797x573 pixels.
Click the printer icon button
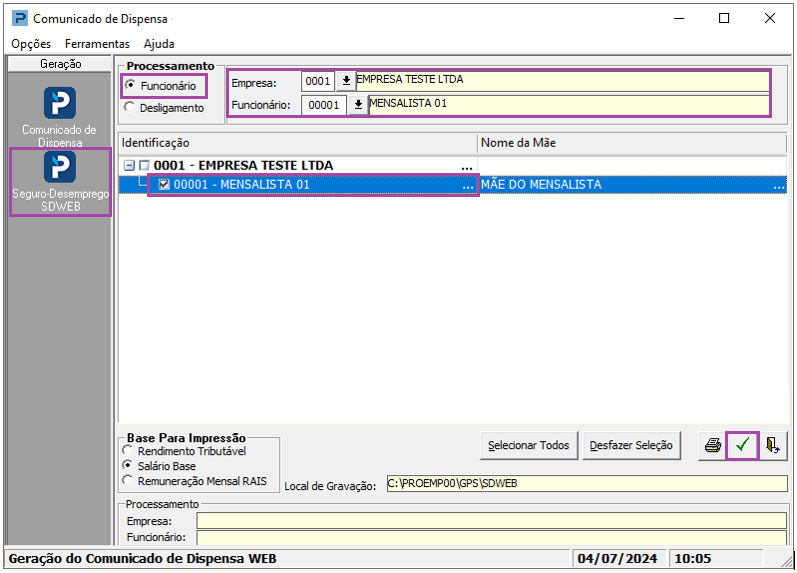[712, 446]
